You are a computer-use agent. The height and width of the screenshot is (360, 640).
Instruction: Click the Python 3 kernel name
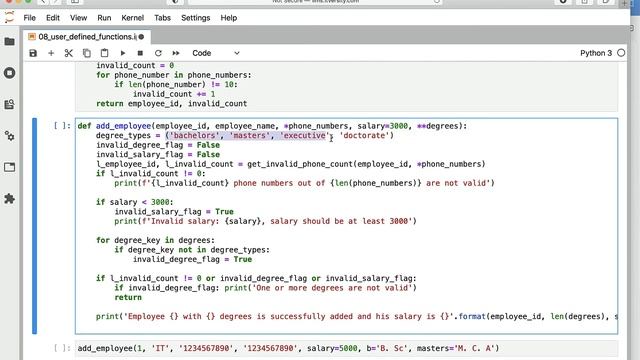[x=596, y=53]
